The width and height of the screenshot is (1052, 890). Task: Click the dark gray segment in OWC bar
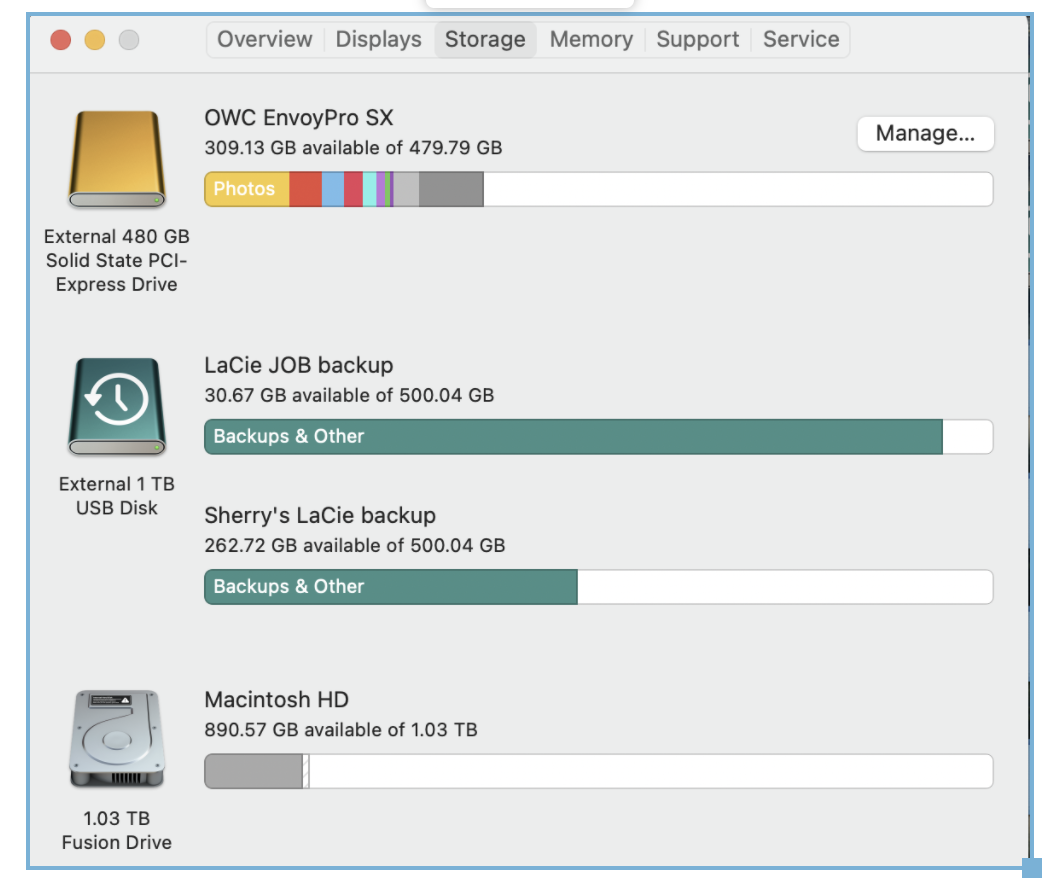point(451,189)
